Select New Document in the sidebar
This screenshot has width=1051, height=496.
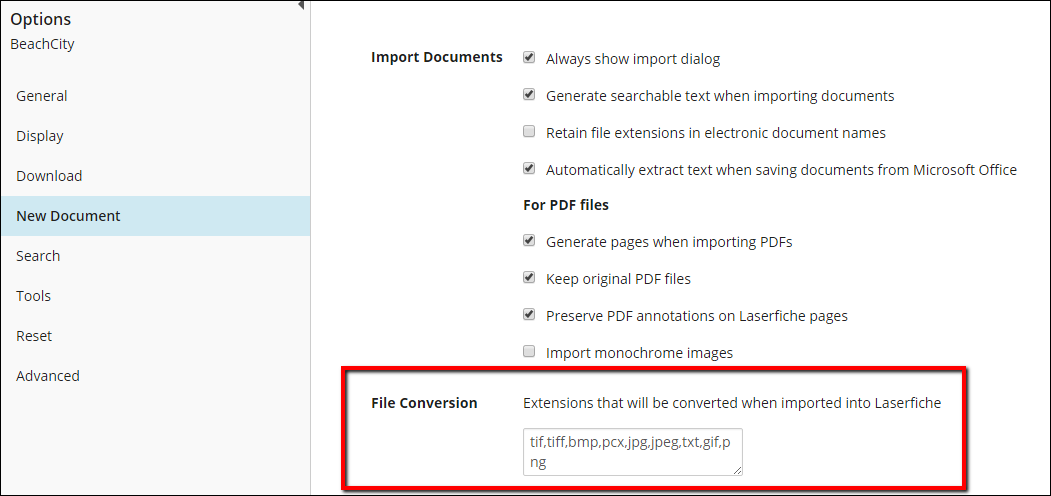pyautogui.click(x=156, y=216)
